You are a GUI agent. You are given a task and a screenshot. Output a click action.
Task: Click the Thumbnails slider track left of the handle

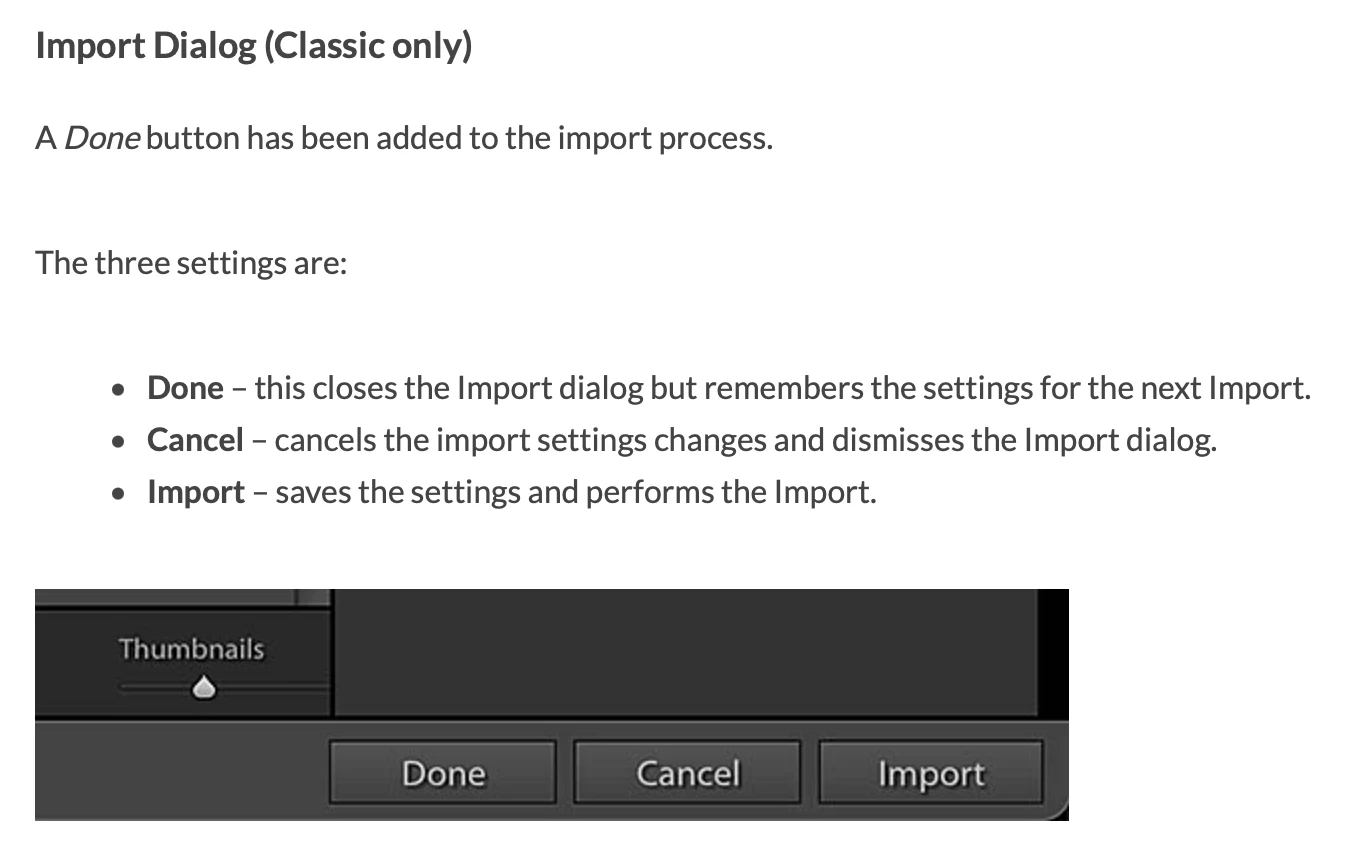click(x=156, y=687)
